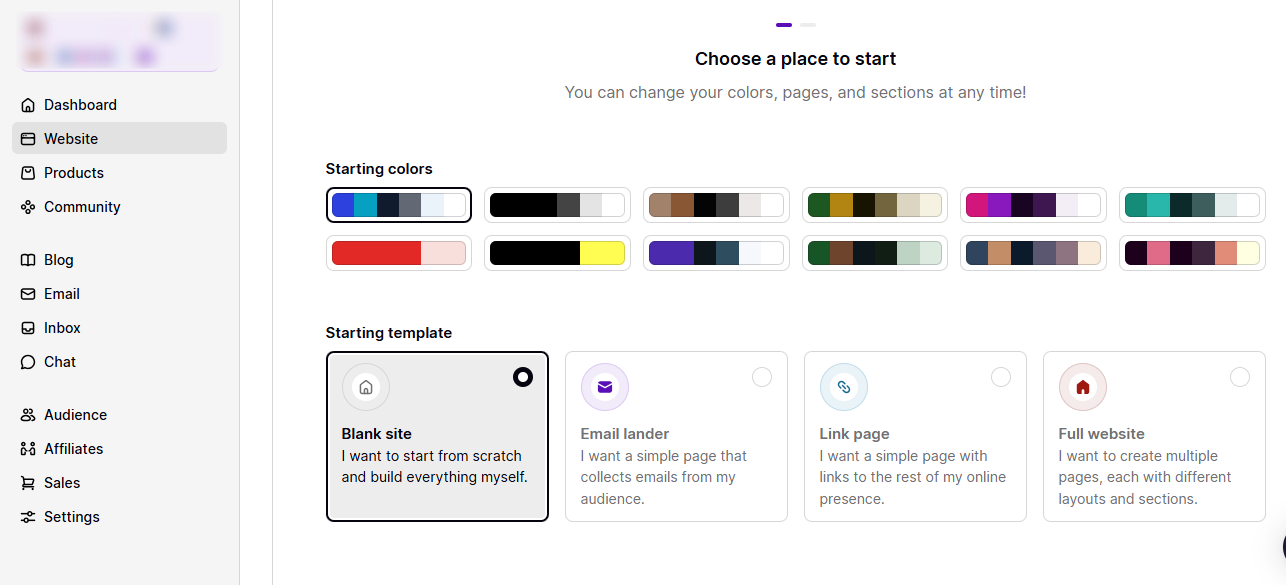Open the Sales menu item

(x=62, y=482)
